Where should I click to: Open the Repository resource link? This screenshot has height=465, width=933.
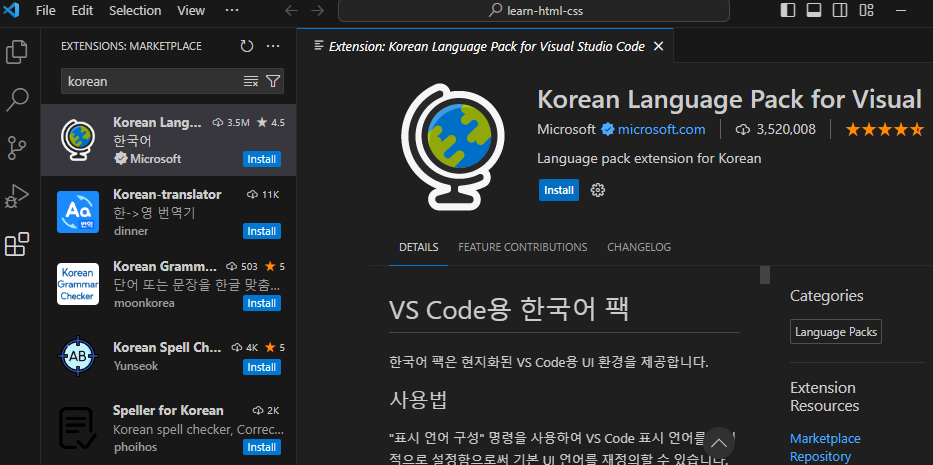click(x=820, y=457)
